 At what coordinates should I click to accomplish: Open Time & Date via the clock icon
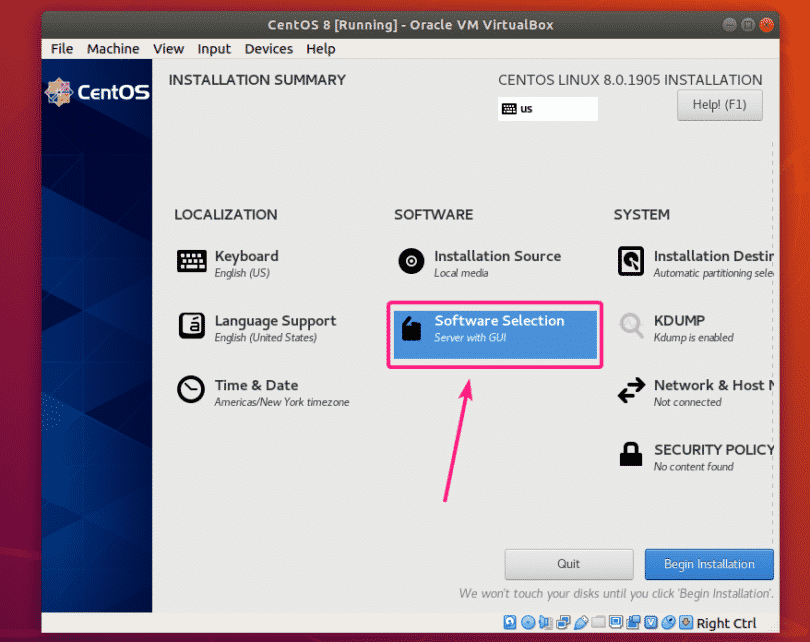pyautogui.click(x=191, y=389)
